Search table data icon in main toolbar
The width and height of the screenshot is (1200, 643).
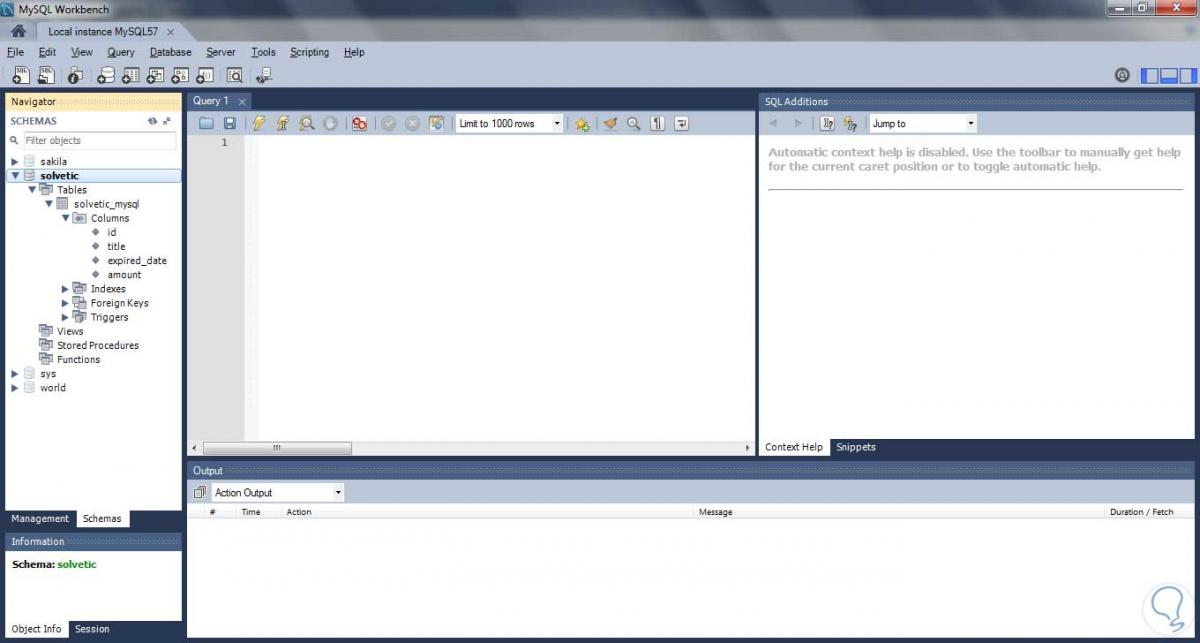click(x=235, y=75)
